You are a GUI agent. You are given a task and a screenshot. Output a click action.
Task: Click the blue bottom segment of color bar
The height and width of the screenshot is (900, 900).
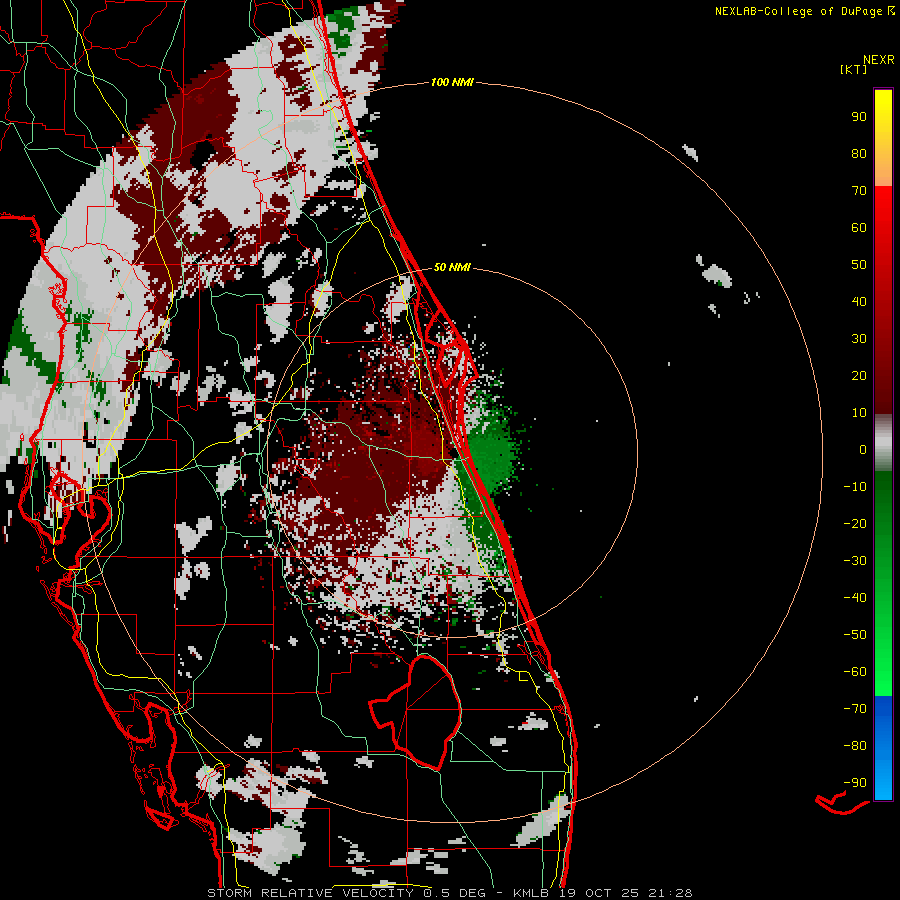[883, 747]
